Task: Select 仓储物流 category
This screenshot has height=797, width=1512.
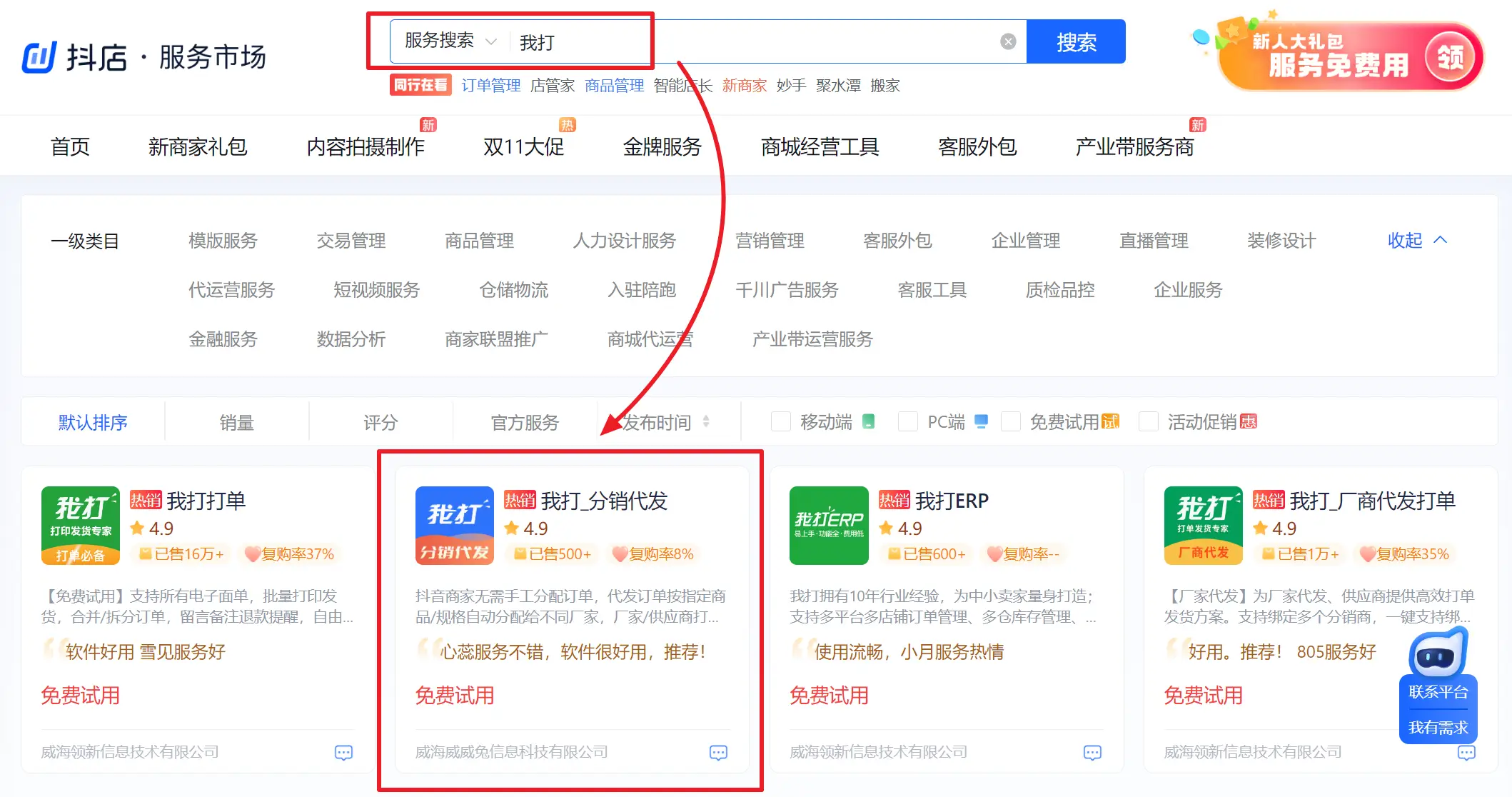Action: point(514,290)
